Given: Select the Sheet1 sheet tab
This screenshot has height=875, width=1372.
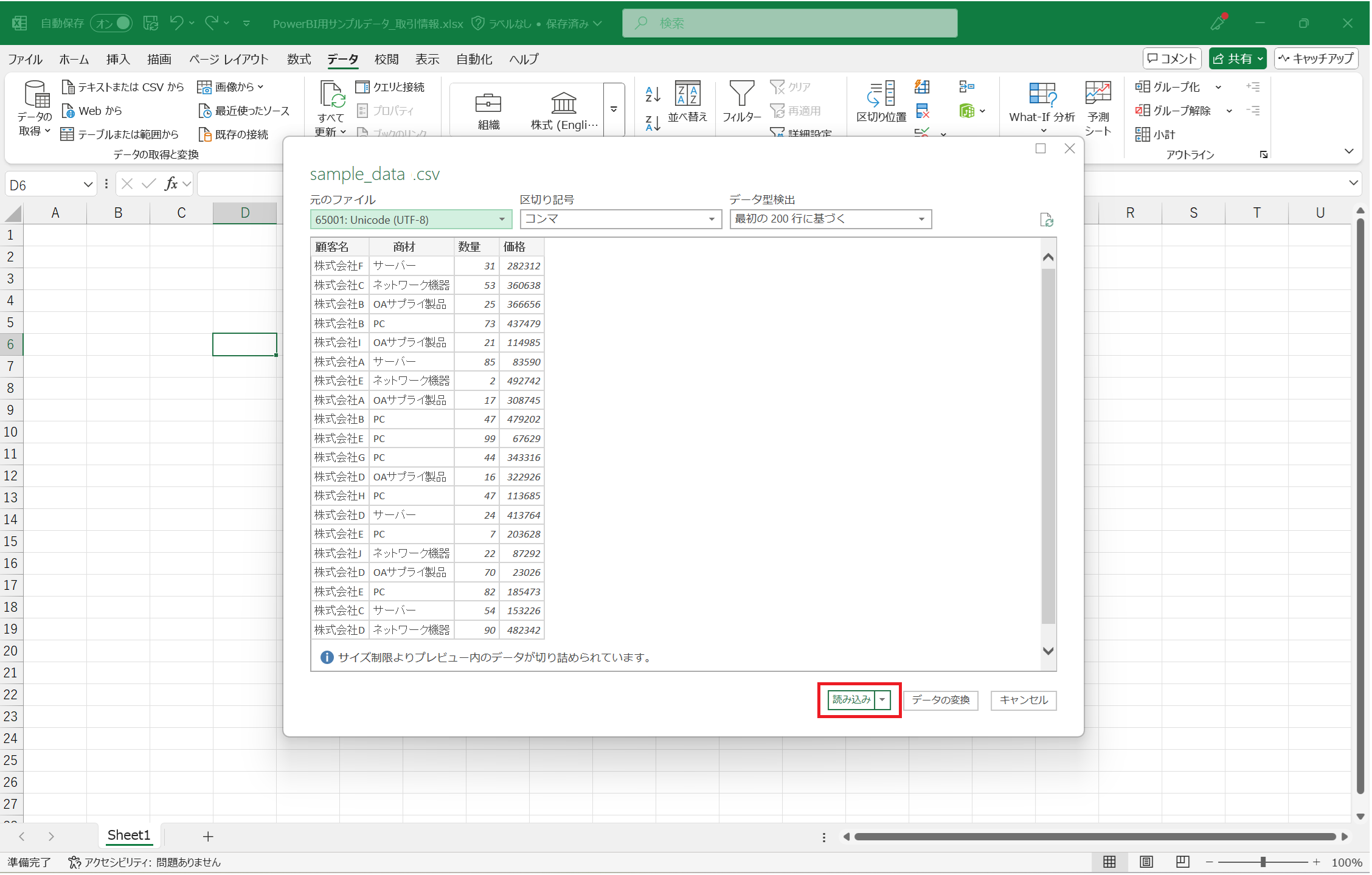Looking at the screenshot, I should 128,835.
